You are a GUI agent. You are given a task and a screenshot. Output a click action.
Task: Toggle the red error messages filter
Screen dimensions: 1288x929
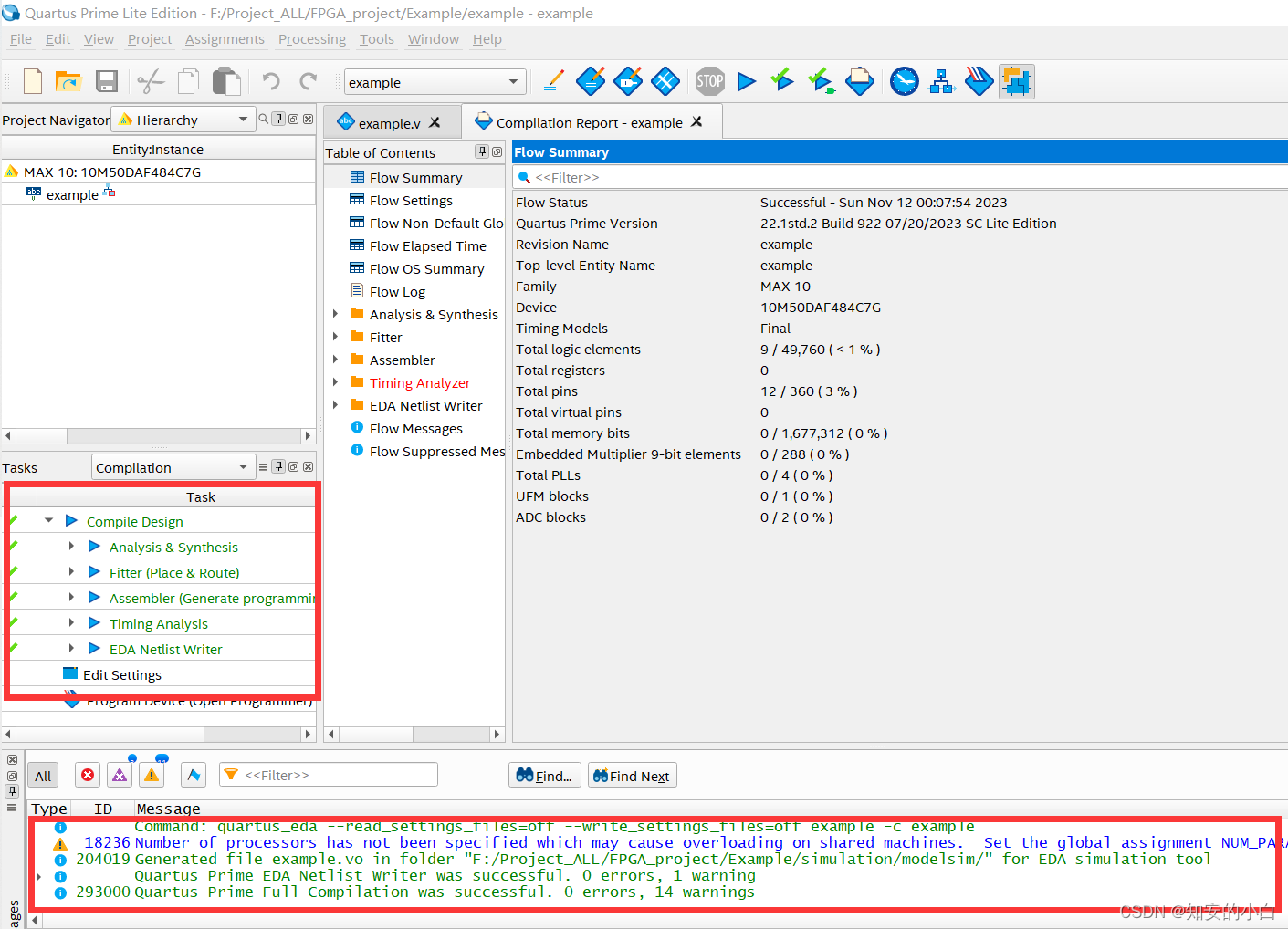pos(88,775)
